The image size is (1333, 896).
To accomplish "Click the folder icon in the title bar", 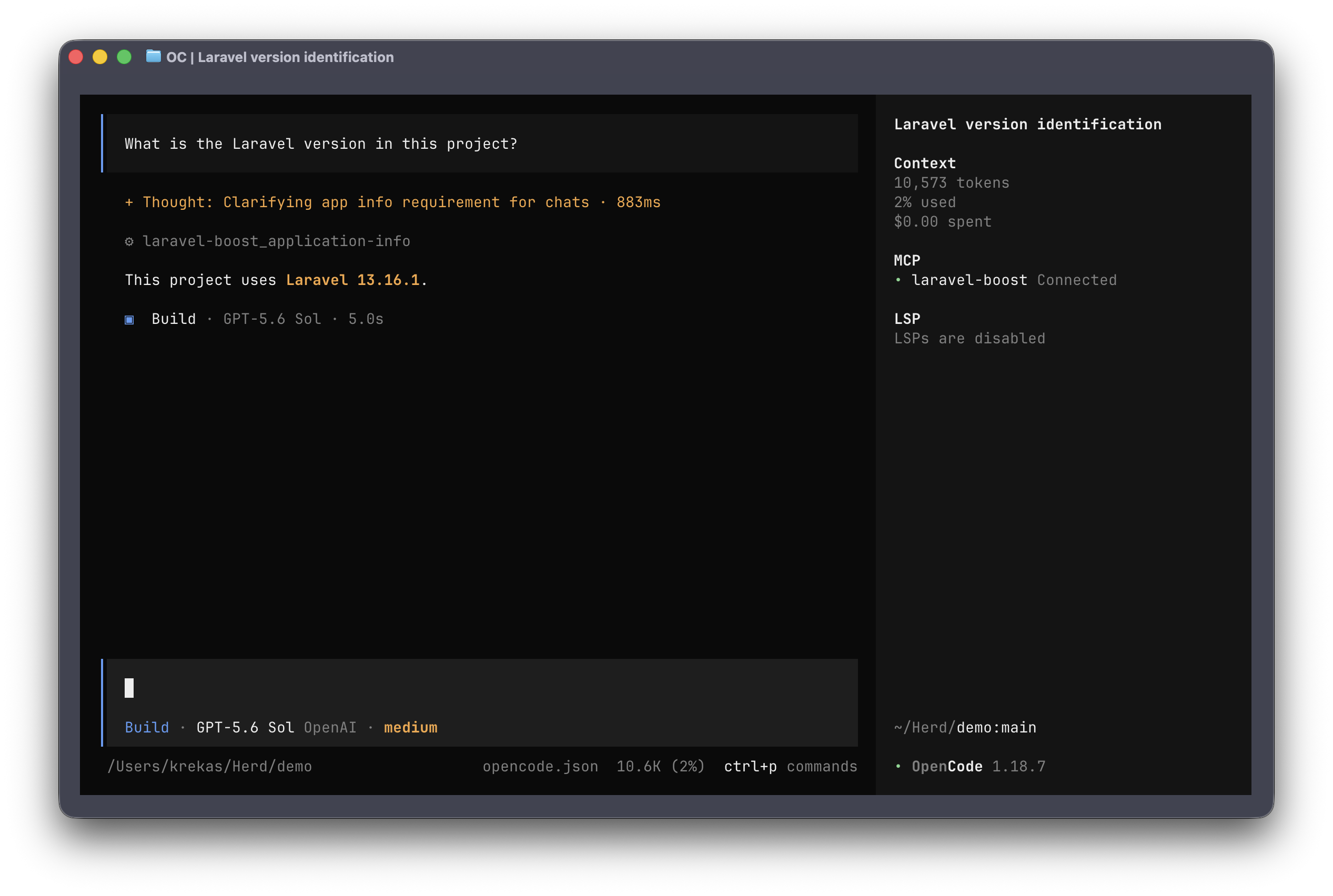I will point(153,56).
